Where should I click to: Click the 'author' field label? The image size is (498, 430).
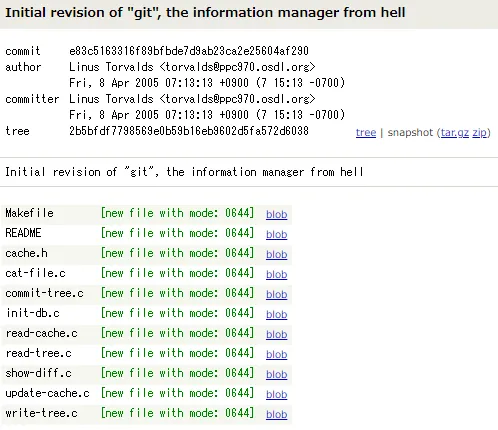(x=23, y=67)
